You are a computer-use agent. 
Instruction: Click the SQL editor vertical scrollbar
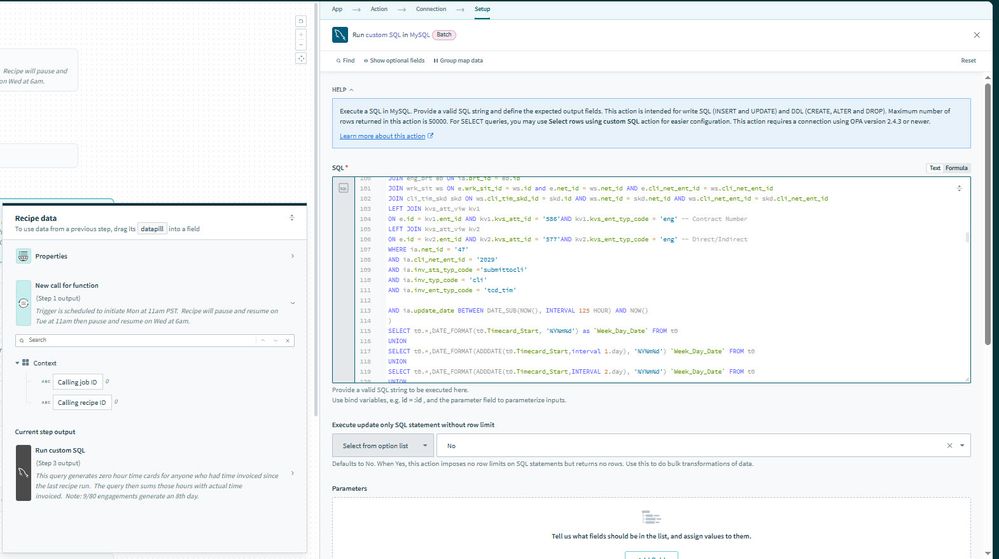[967, 239]
